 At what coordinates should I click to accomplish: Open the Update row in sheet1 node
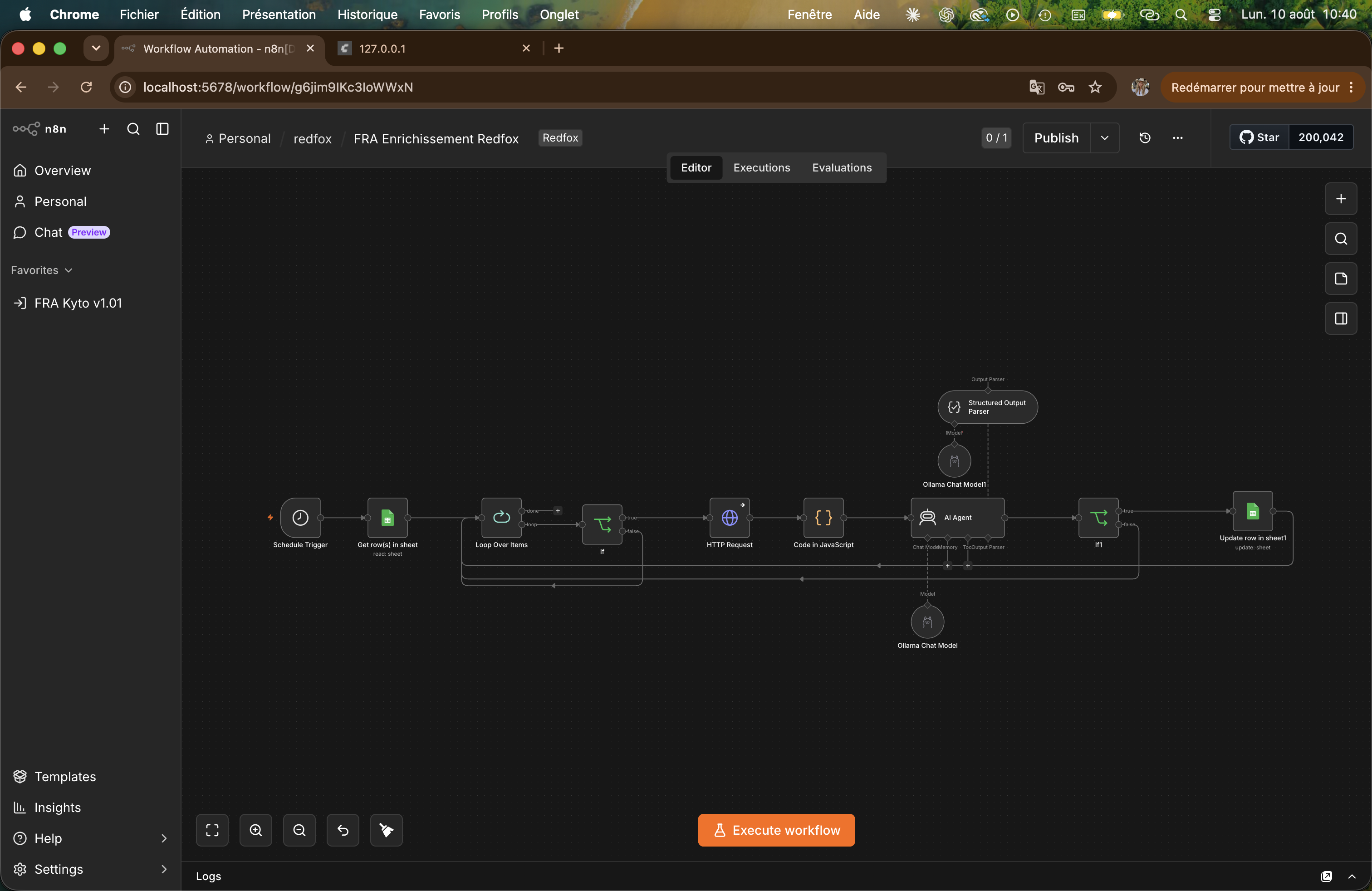click(x=1252, y=511)
